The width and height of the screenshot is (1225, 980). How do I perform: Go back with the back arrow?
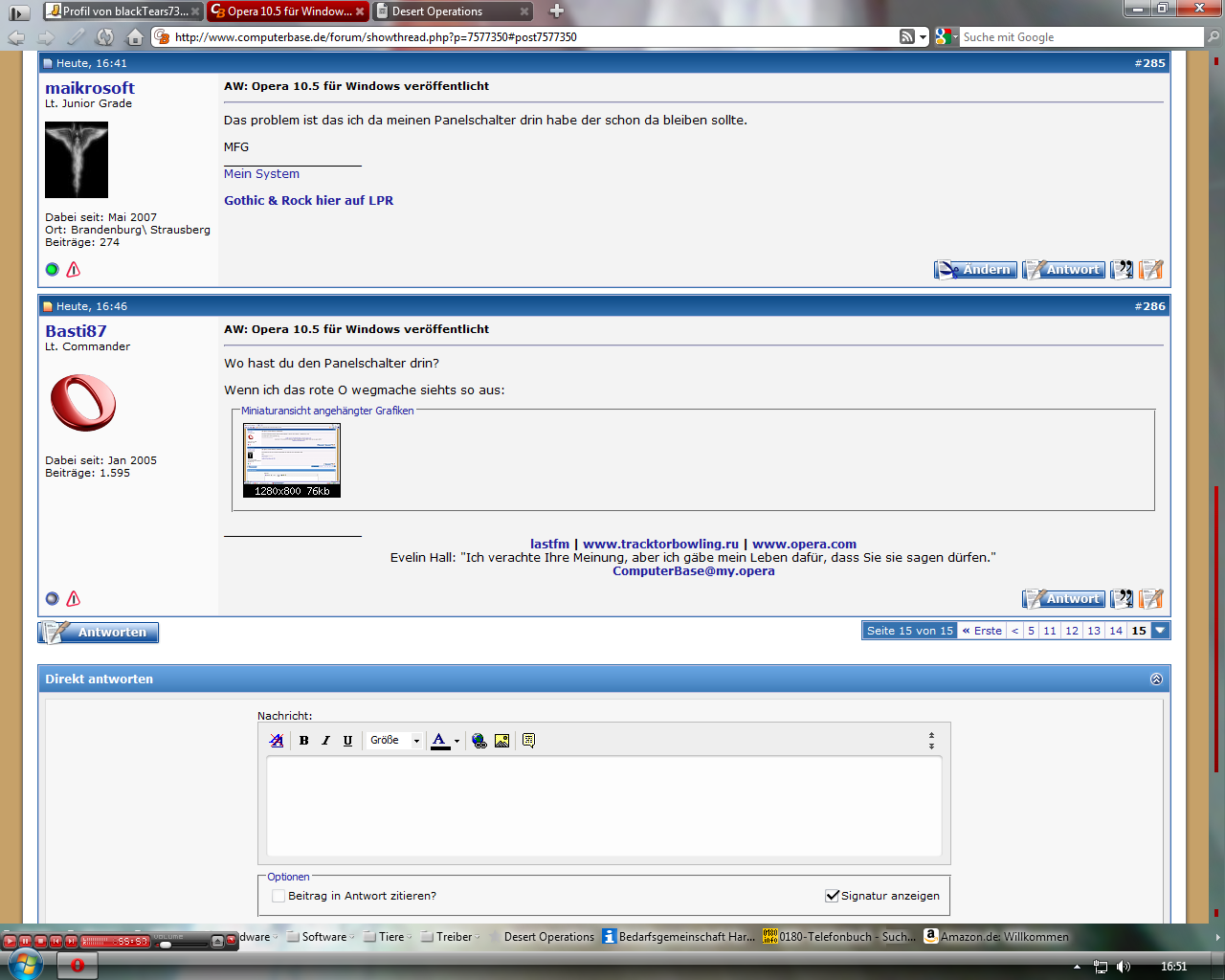pyautogui.click(x=16, y=37)
